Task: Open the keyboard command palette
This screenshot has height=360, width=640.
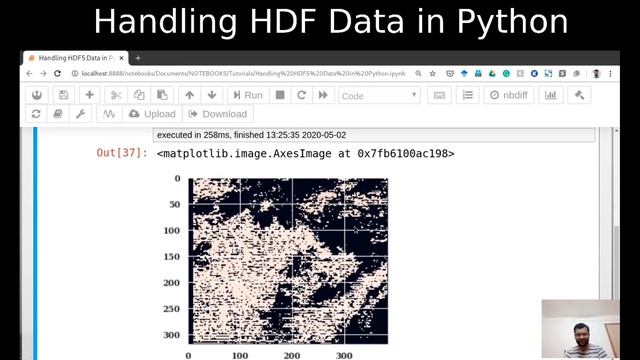Action: (439, 95)
